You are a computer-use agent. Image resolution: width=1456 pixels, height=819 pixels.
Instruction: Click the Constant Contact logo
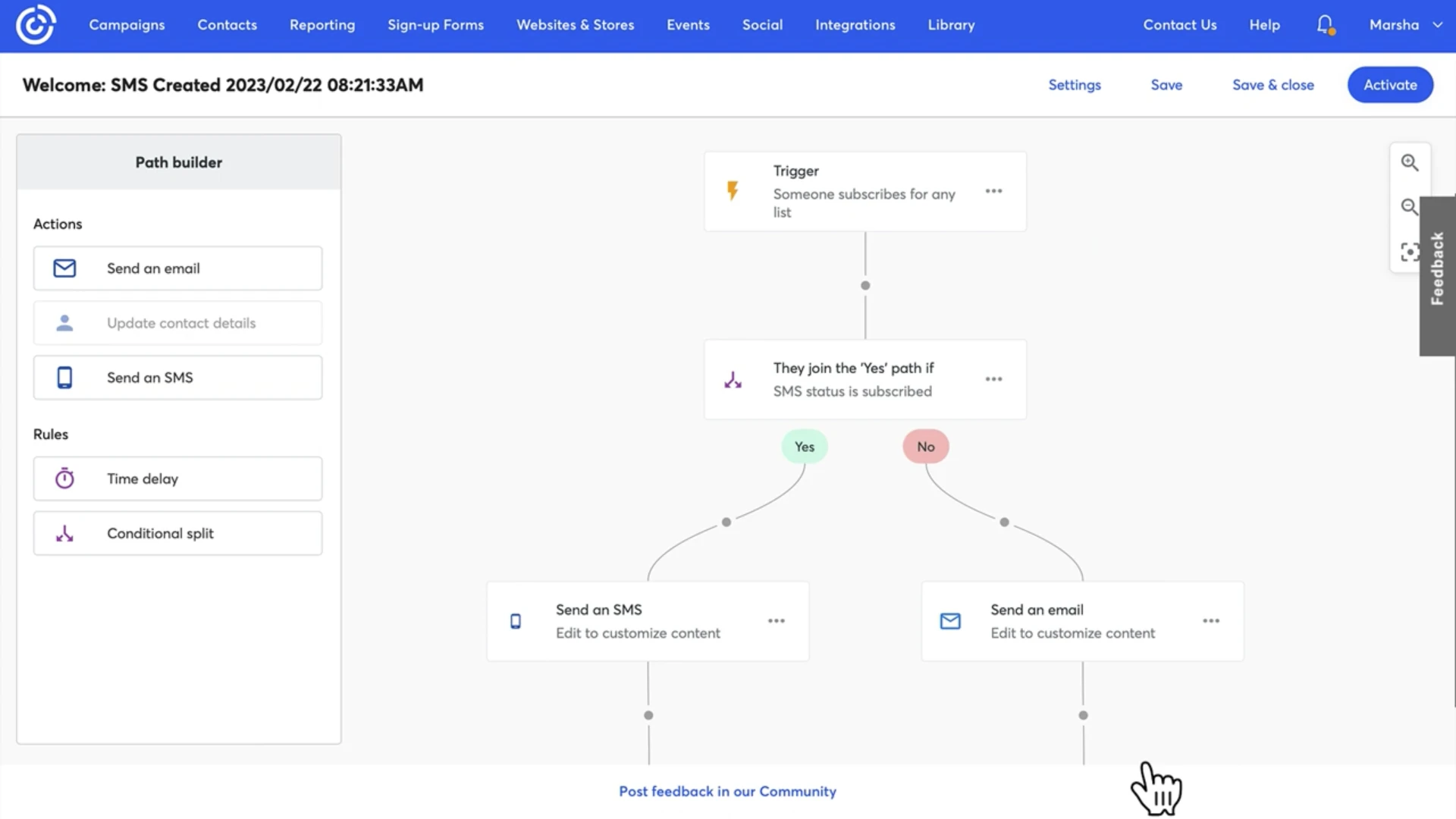click(36, 25)
